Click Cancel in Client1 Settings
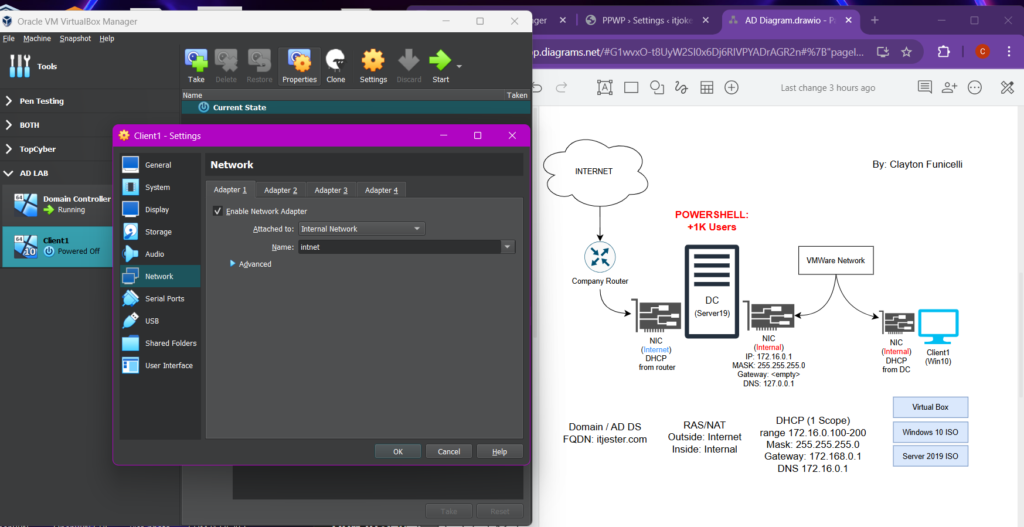The width and height of the screenshot is (1024, 527). coord(449,451)
